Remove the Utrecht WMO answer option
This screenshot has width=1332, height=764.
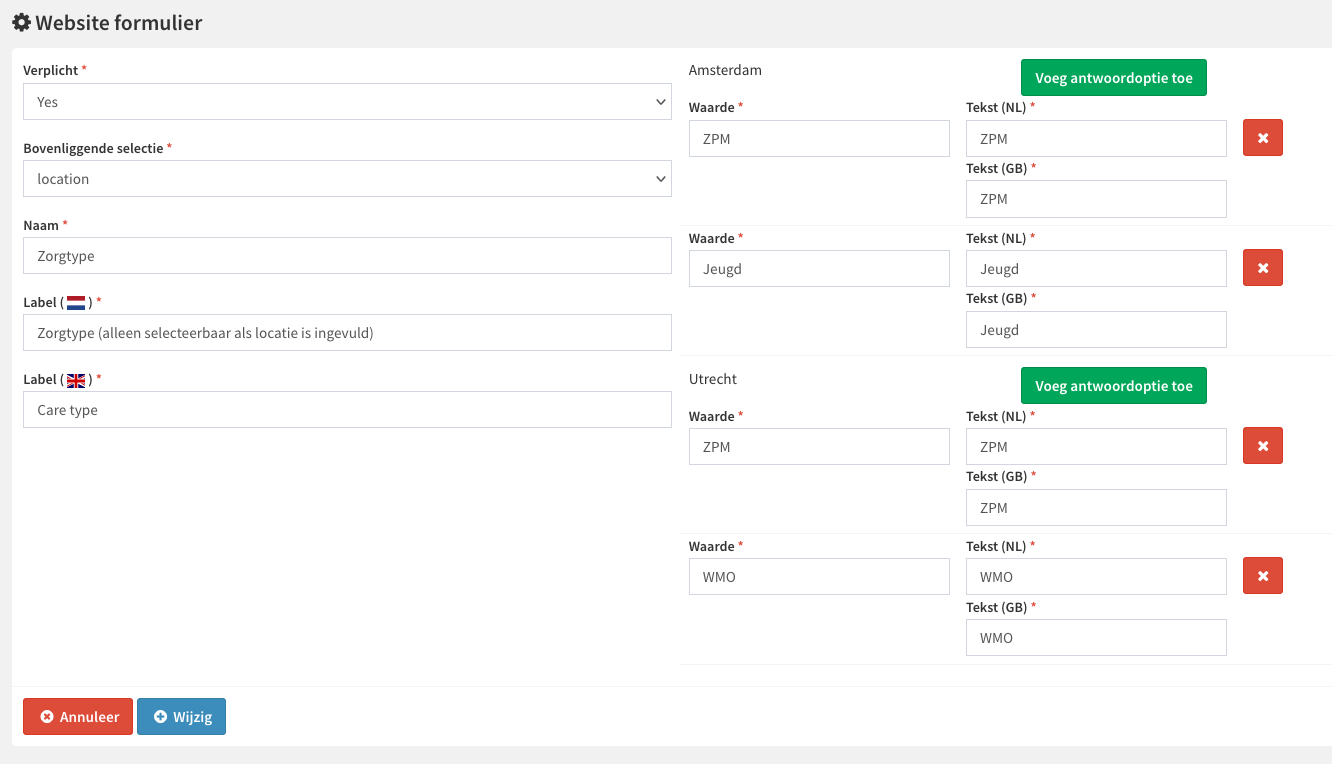point(1262,576)
